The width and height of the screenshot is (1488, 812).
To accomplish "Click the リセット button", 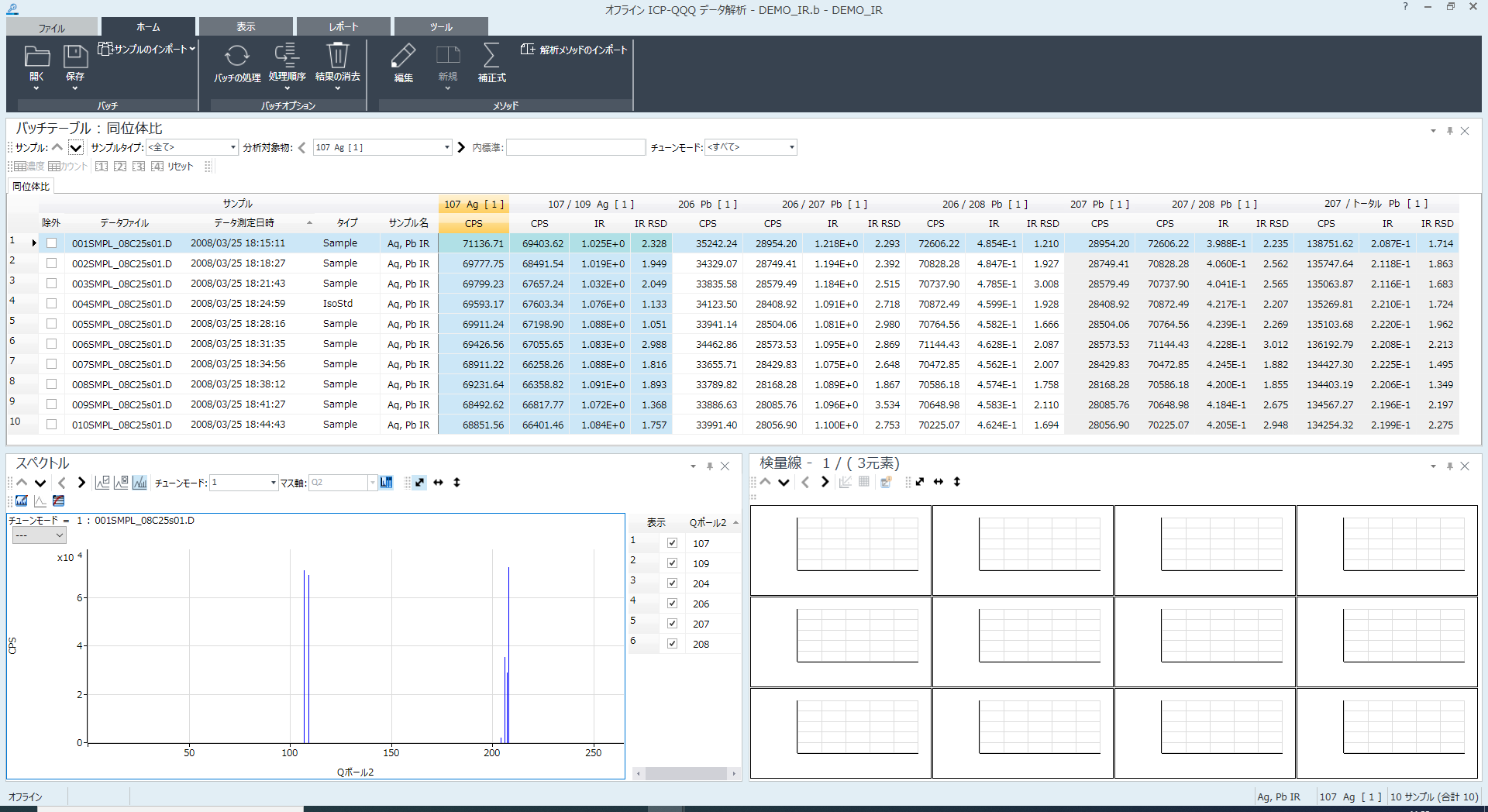I will [181, 167].
